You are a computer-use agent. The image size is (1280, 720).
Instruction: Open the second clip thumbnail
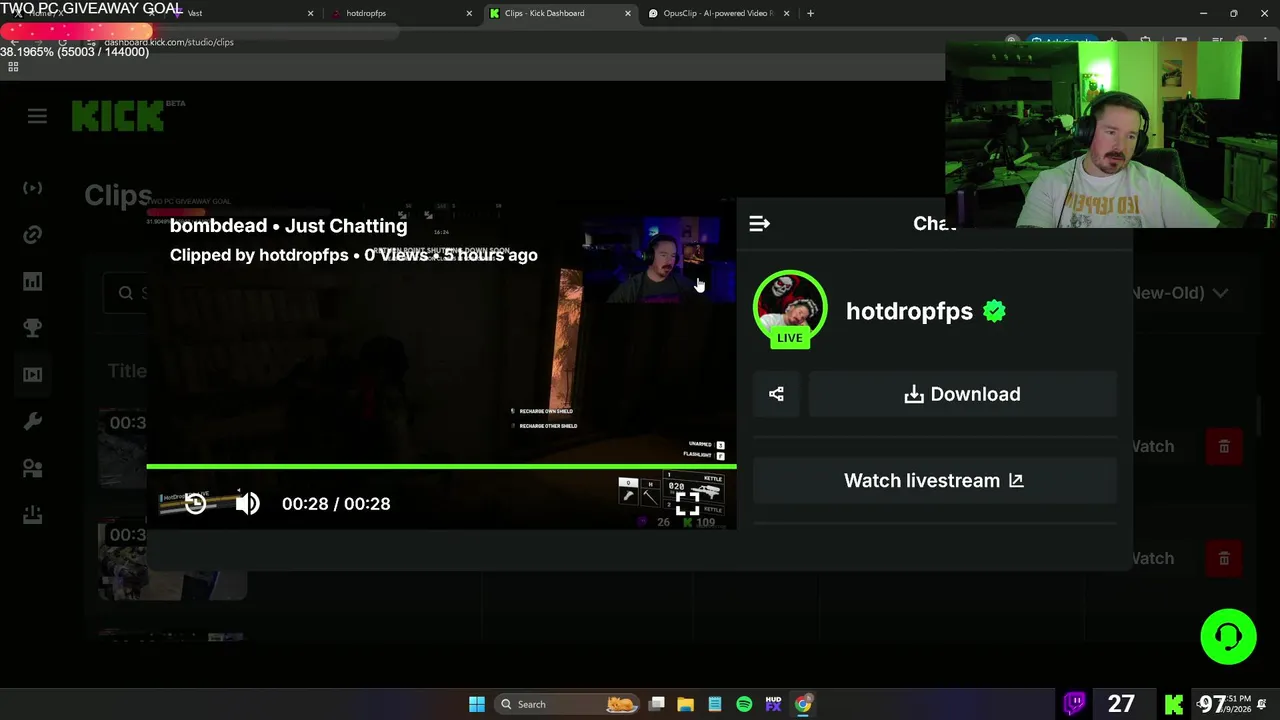coord(172,558)
